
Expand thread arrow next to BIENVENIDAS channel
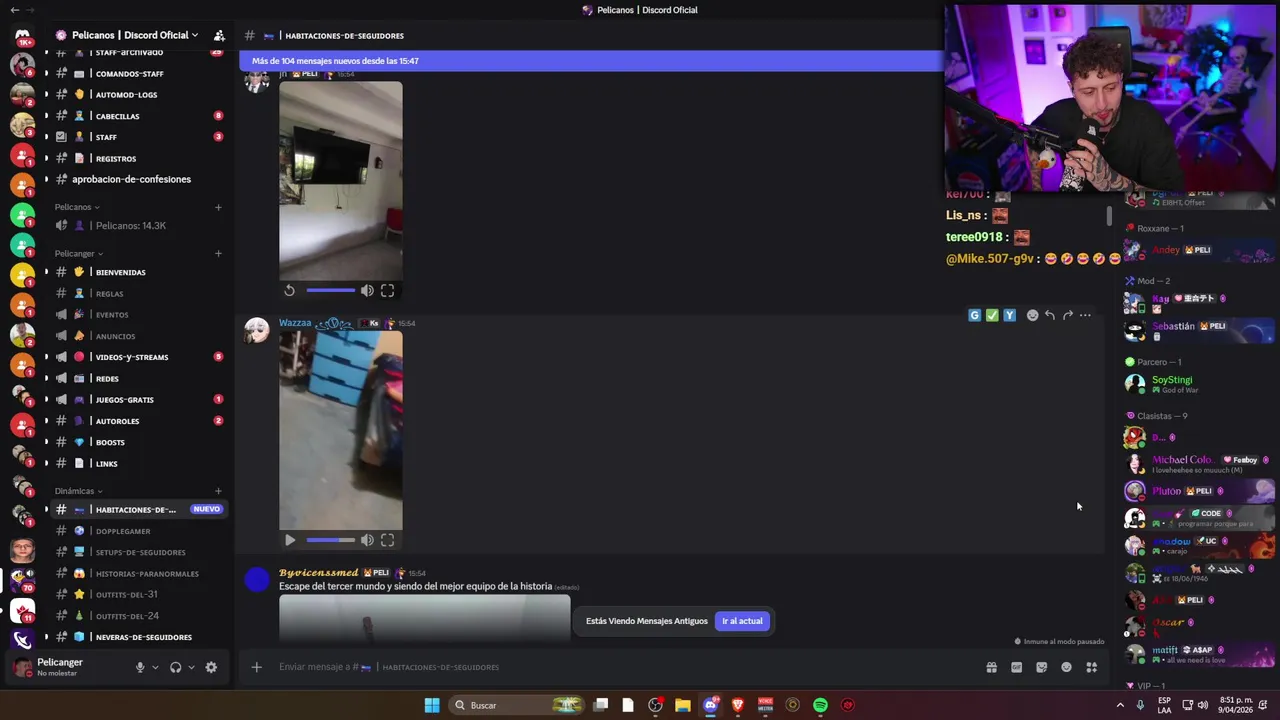(46, 272)
